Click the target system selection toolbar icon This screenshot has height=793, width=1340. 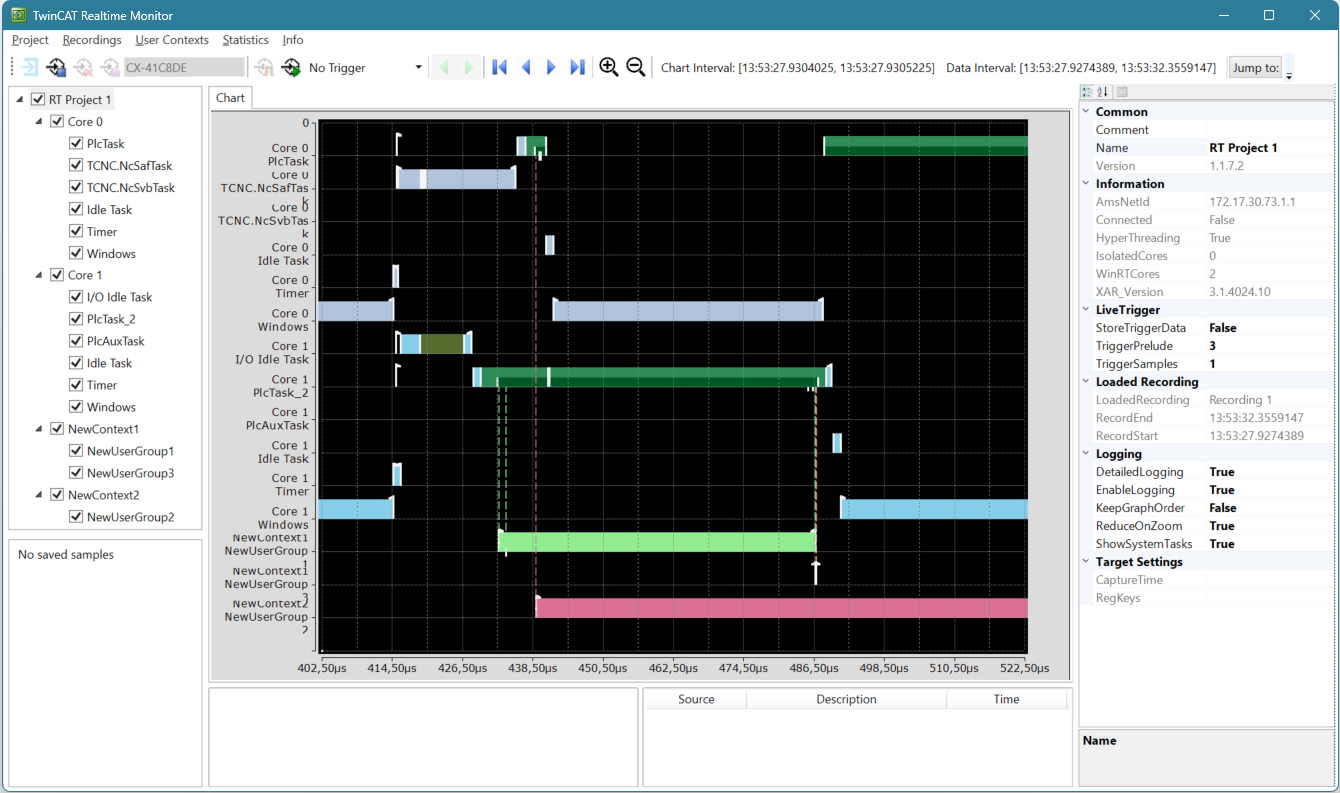tap(56, 68)
